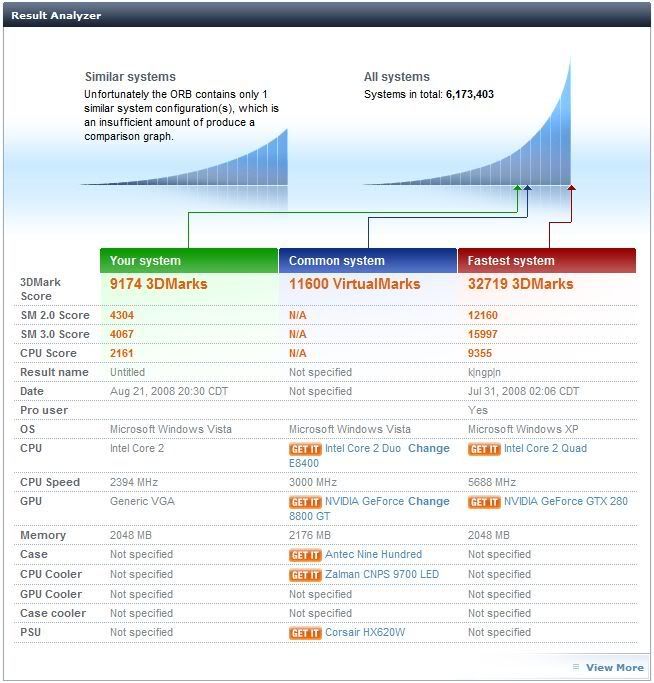This screenshot has width=654, height=683.
Task: Click date Aug 21, 2008 20:30 CDT
Action: click(169, 392)
